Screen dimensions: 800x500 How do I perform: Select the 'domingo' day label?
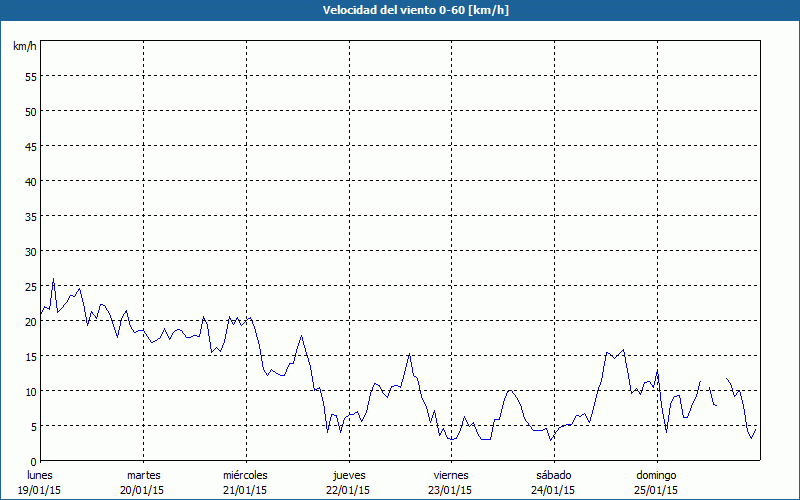point(656,475)
